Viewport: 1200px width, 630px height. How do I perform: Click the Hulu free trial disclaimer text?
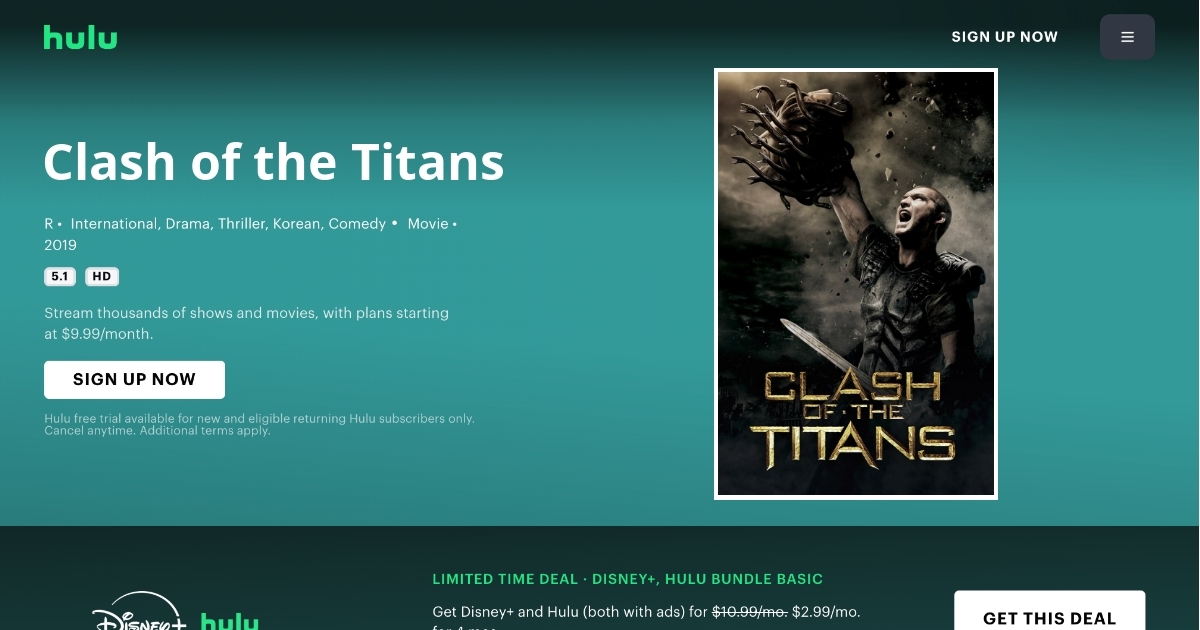pos(259,425)
